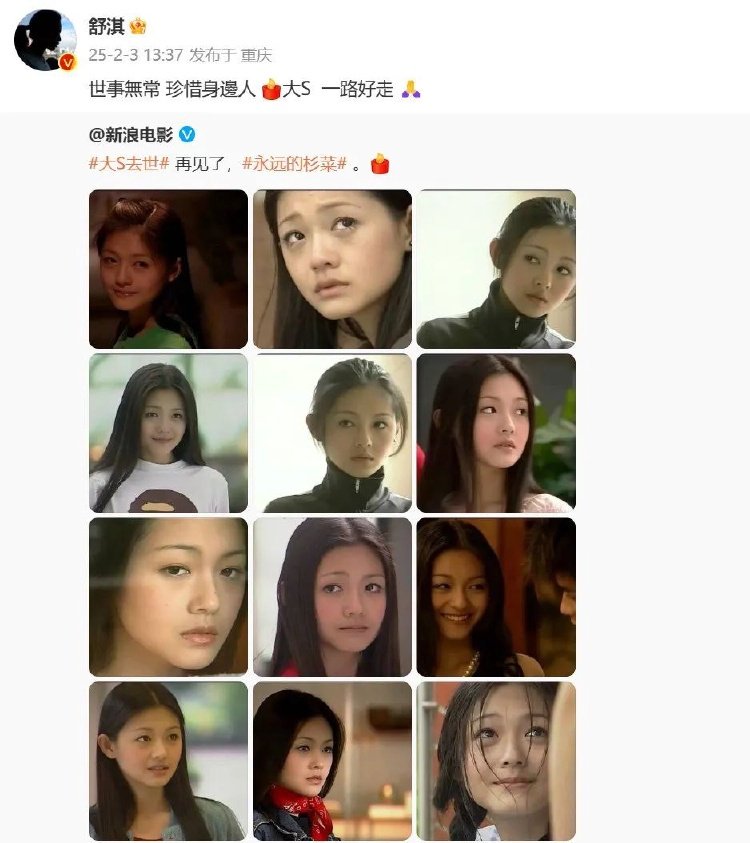Open the first photo with green top
750x843 pixels.
tap(168, 269)
